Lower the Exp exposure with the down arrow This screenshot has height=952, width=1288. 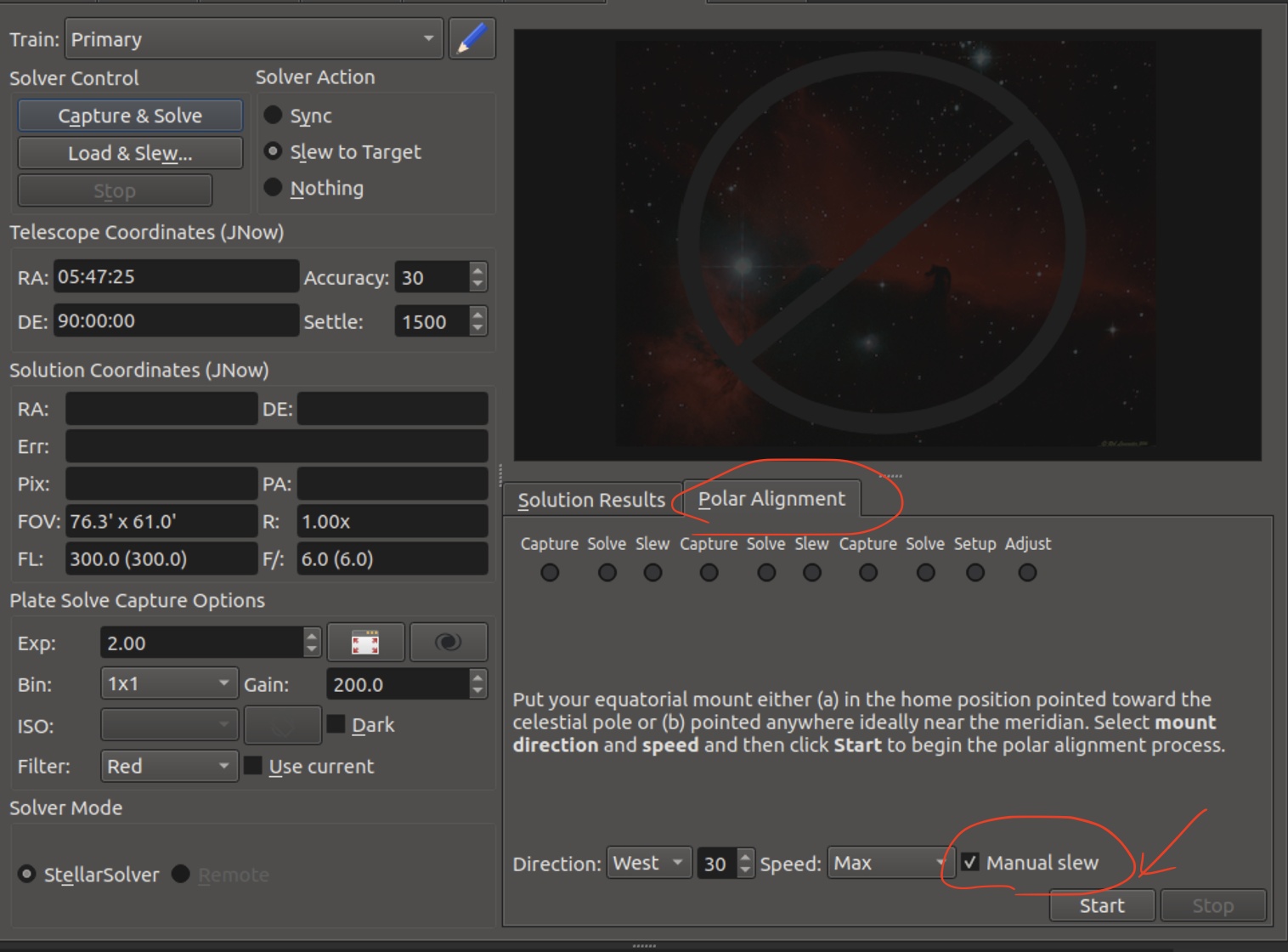[312, 650]
